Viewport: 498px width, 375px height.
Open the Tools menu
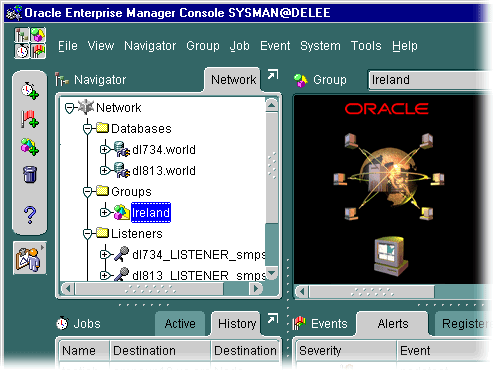pos(366,46)
